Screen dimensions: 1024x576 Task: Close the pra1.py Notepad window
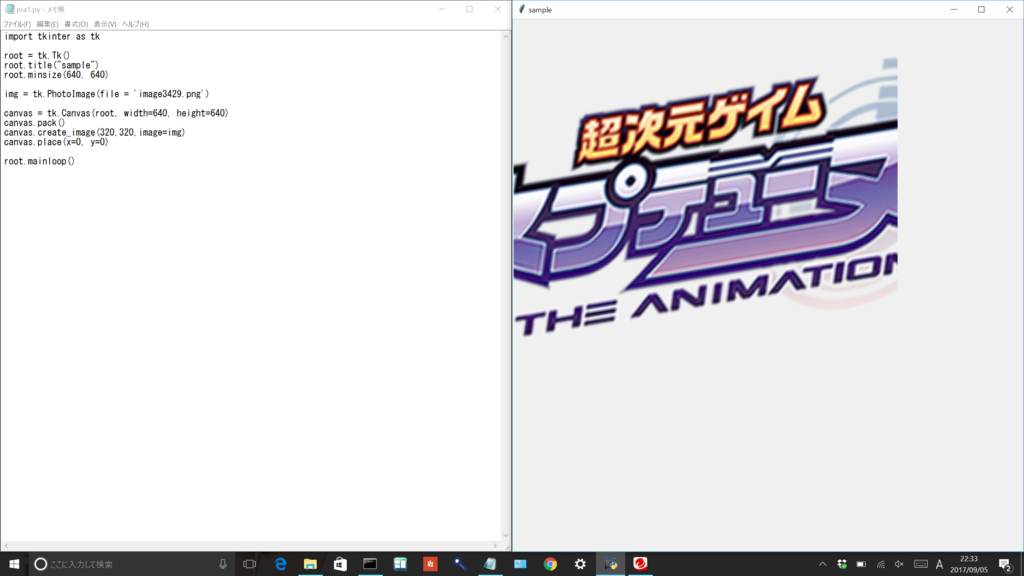click(498, 9)
